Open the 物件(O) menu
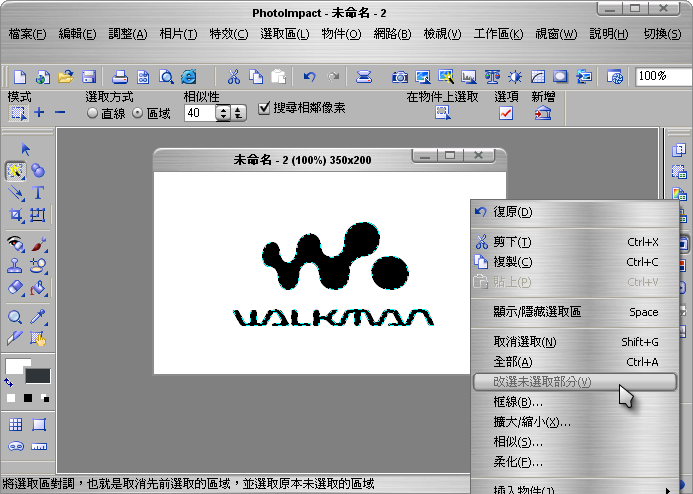The width and height of the screenshot is (693, 494). click(341, 34)
